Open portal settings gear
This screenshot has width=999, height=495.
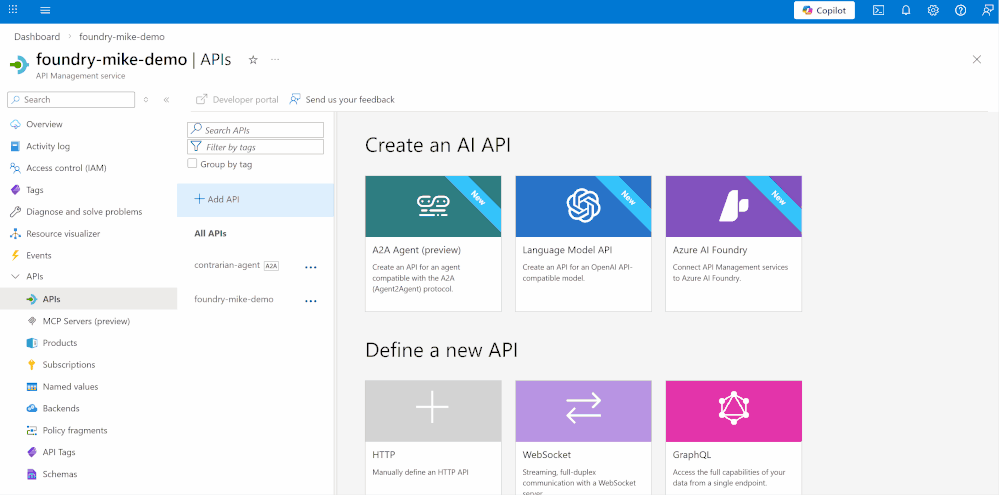pos(933,10)
